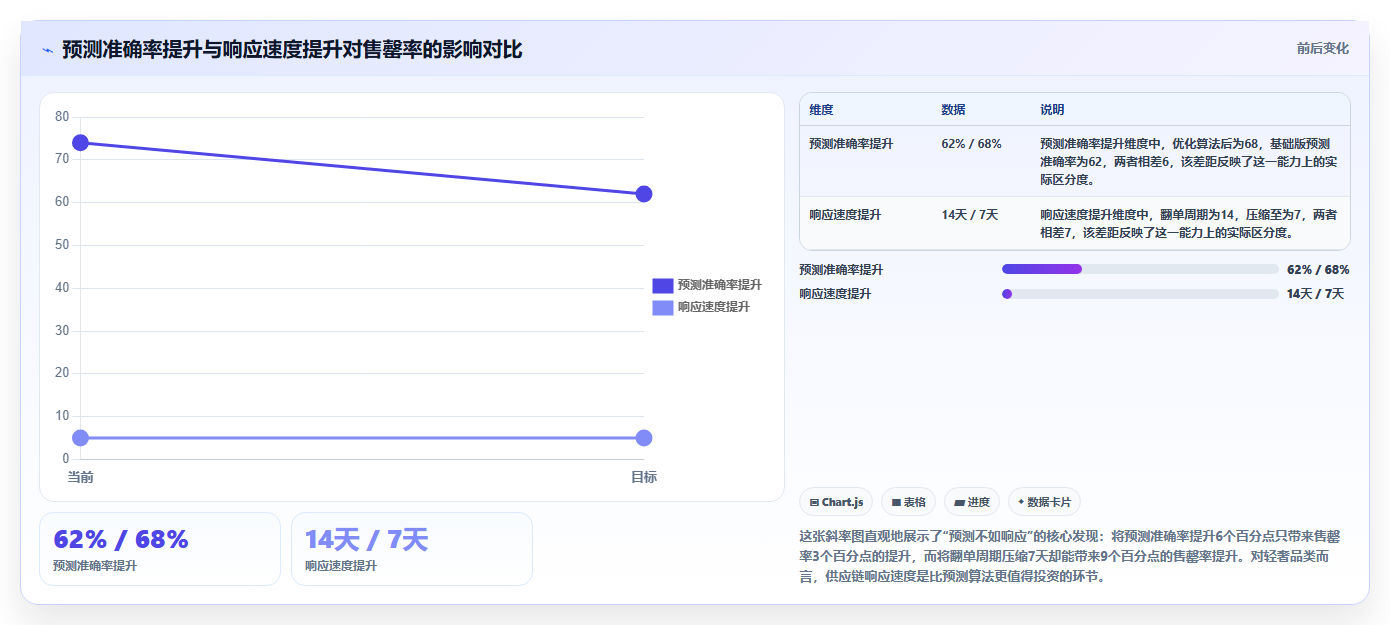The width and height of the screenshot is (1390, 625).
Task: Click the 表格 tag
Action: (x=908, y=502)
